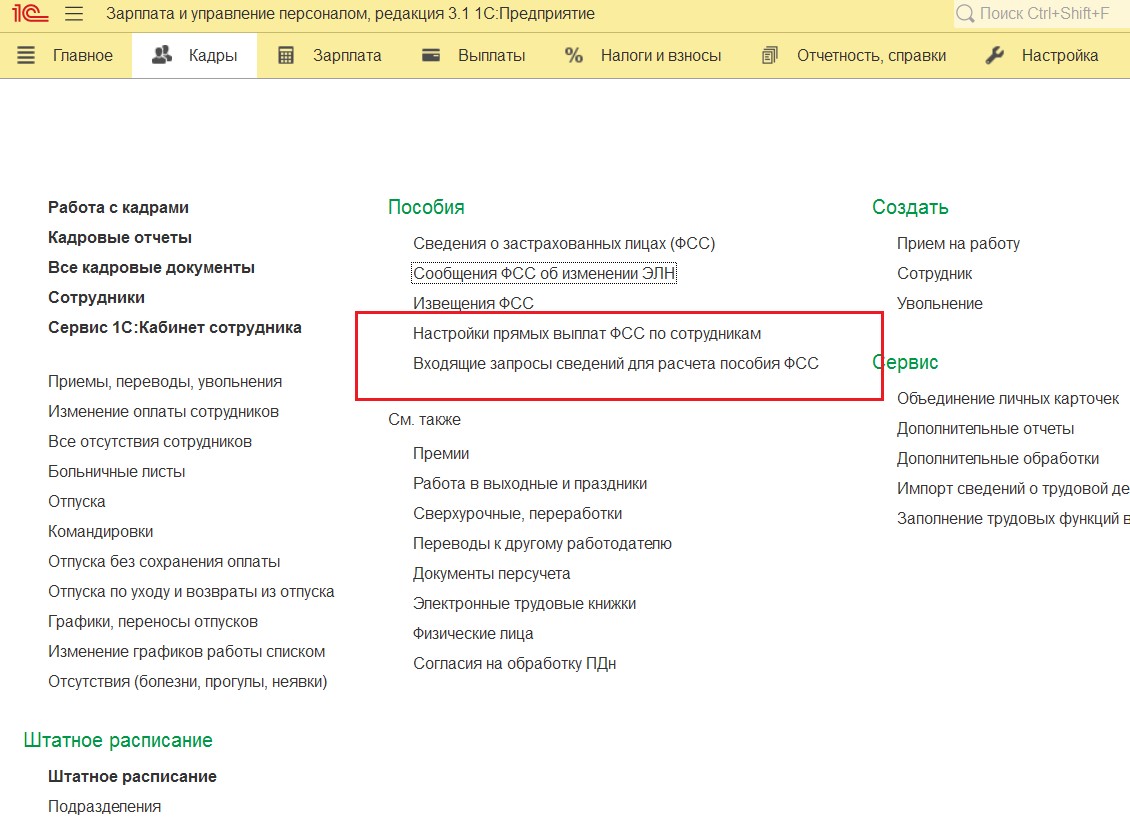Open Переводы к другому работодателю
Viewport: 1130px width, 818px height.
[x=542, y=544]
